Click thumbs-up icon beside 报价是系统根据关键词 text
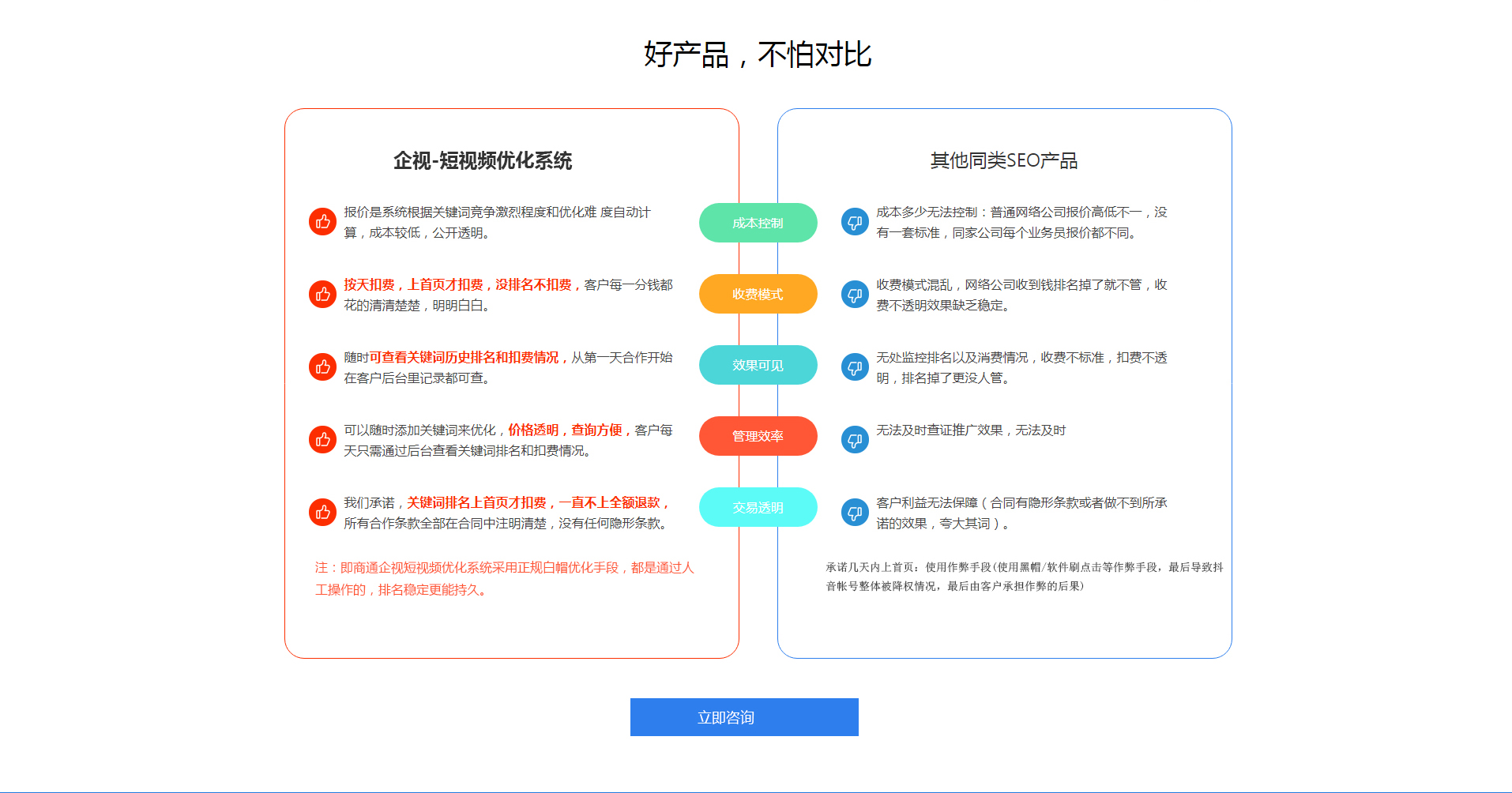This screenshot has height=793, width=1512. coord(322,222)
